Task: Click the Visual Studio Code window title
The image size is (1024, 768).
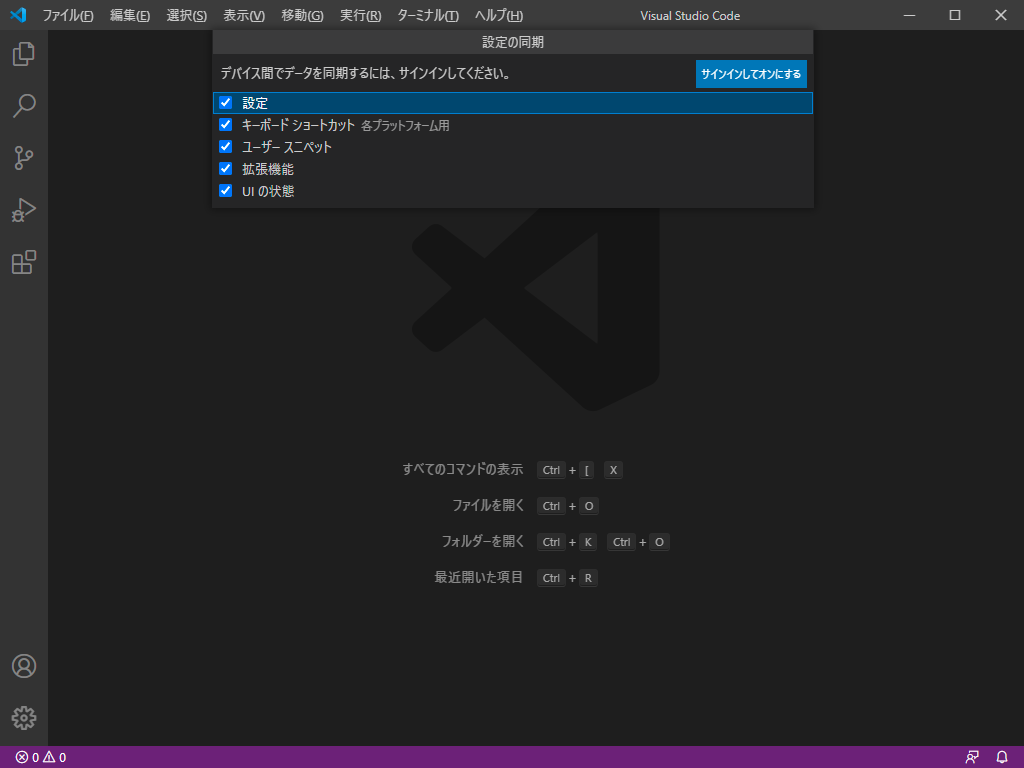Action: click(x=690, y=16)
